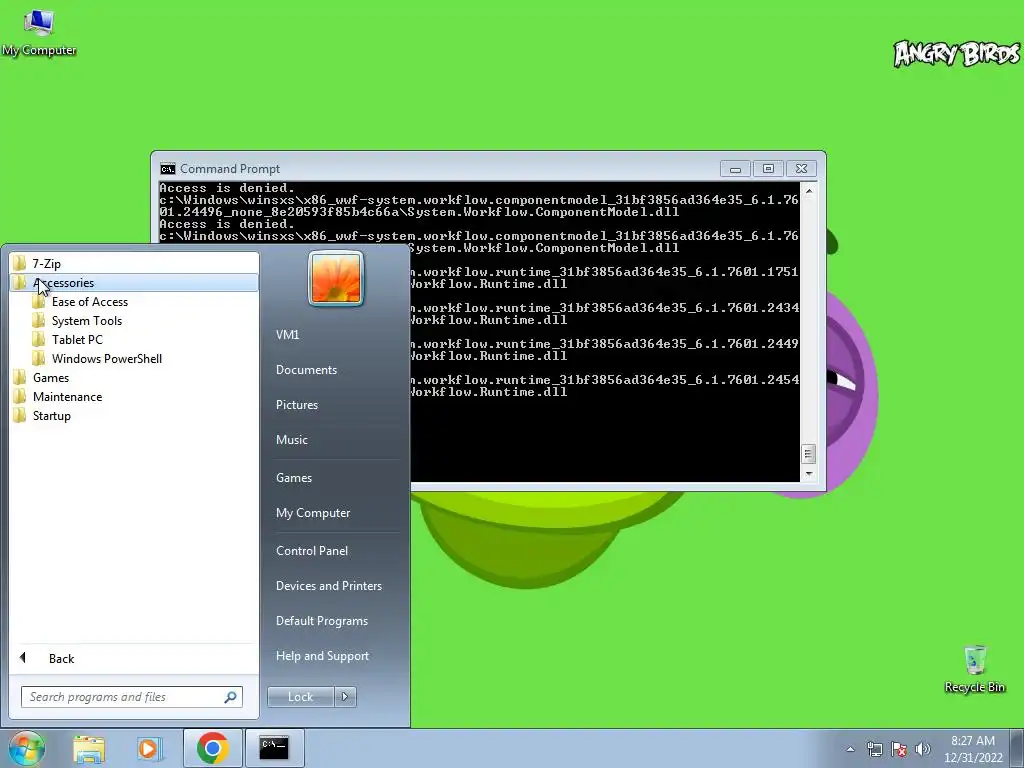Viewport: 1024px width, 768px height.
Task: Maximize the Command Prompt window
Action: (768, 169)
